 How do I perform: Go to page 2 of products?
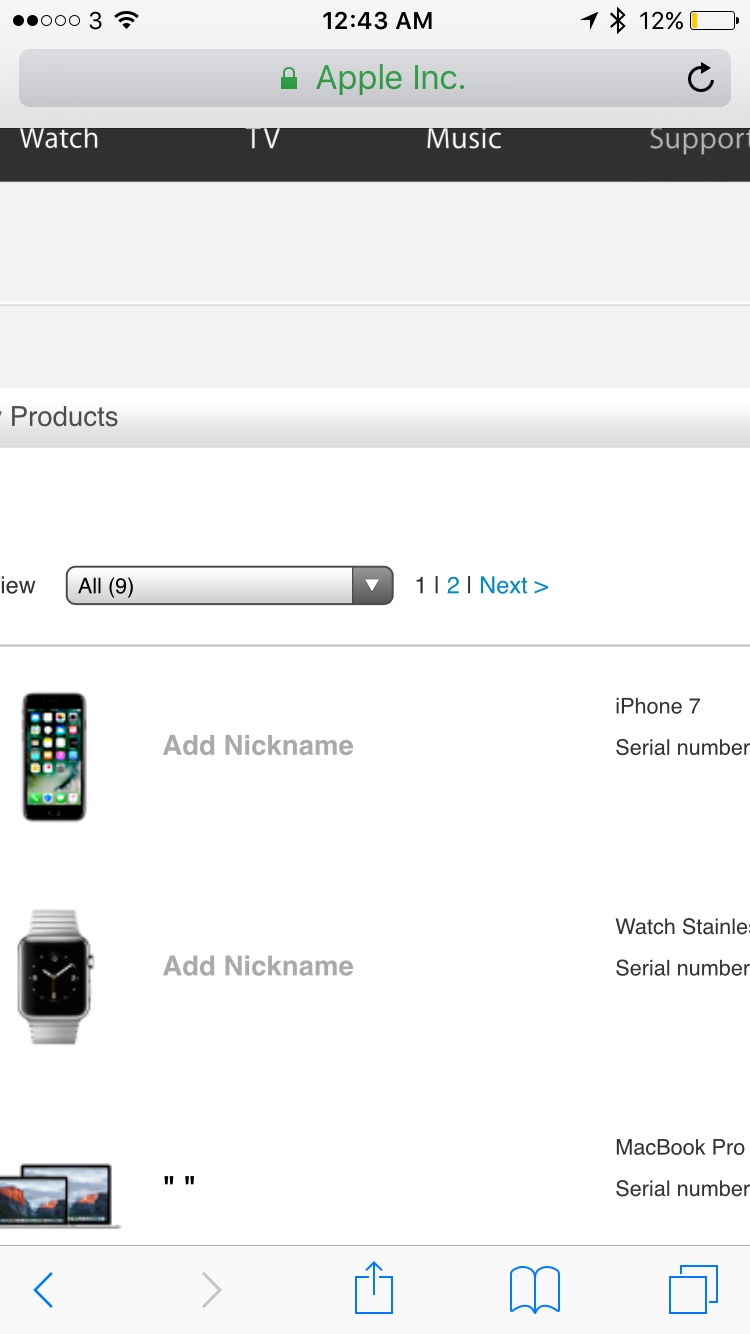453,585
